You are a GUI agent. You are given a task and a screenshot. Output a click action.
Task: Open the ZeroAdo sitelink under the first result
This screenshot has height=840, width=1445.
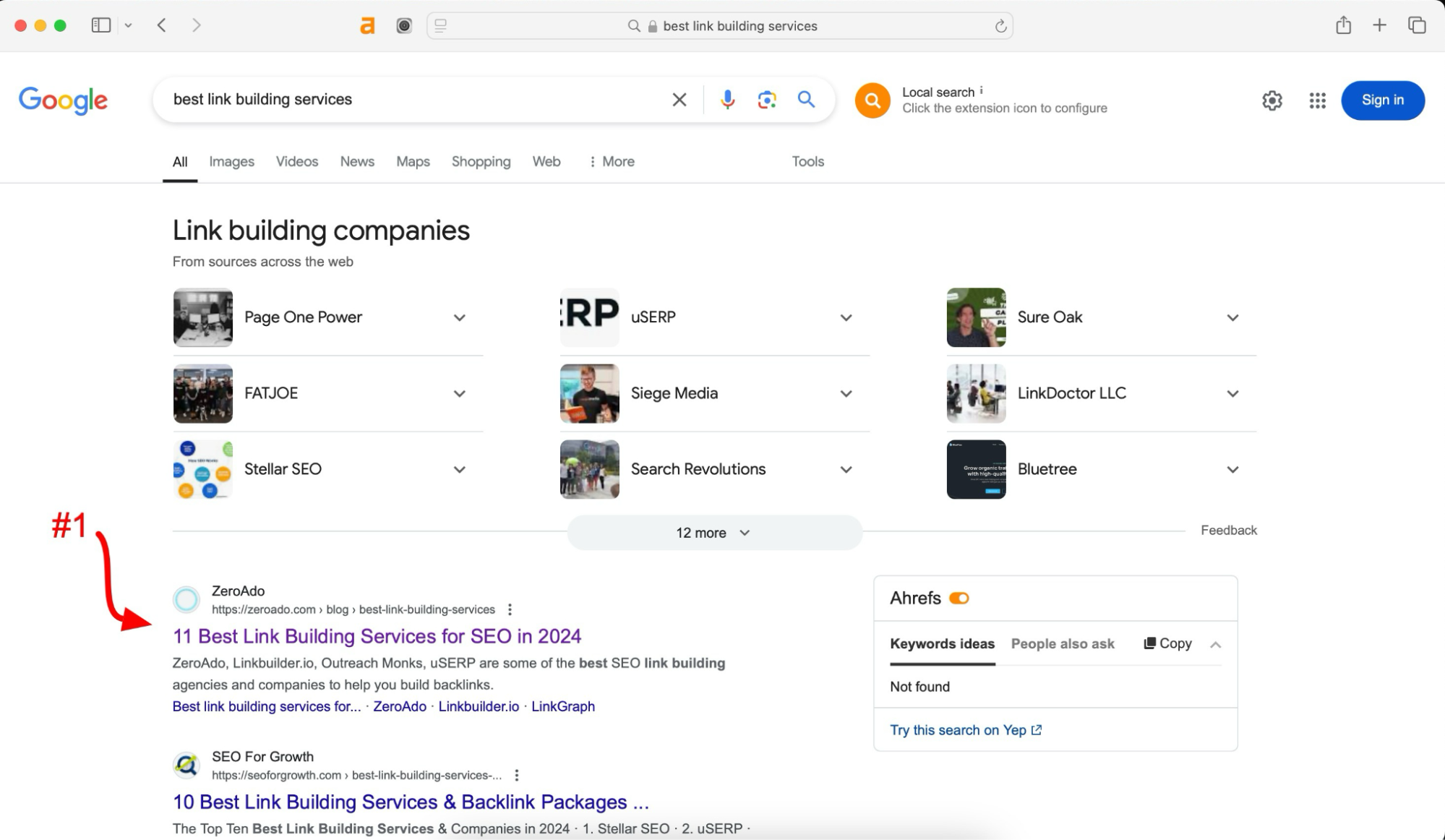pyautogui.click(x=400, y=706)
